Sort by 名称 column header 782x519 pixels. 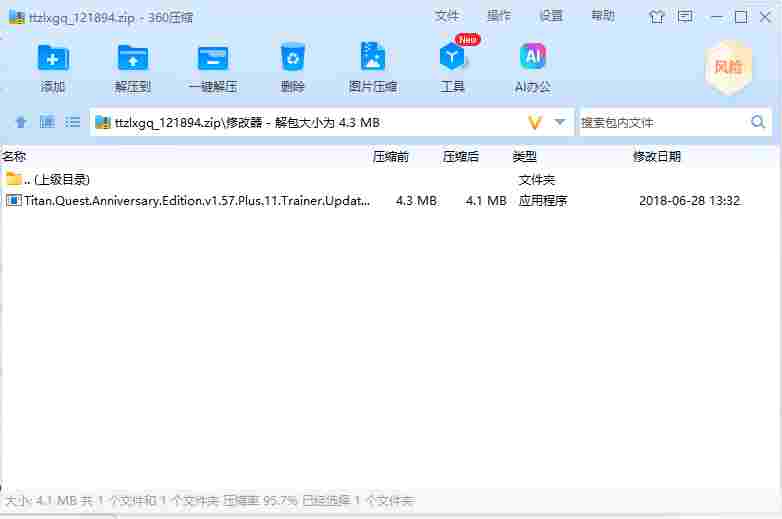[14, 157]
